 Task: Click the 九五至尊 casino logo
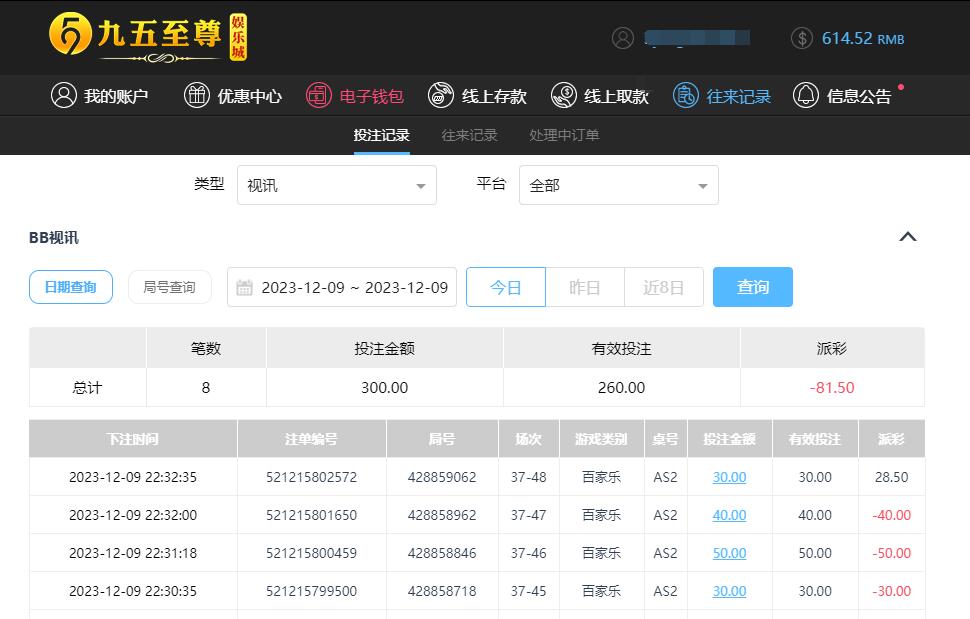[148, 37]
